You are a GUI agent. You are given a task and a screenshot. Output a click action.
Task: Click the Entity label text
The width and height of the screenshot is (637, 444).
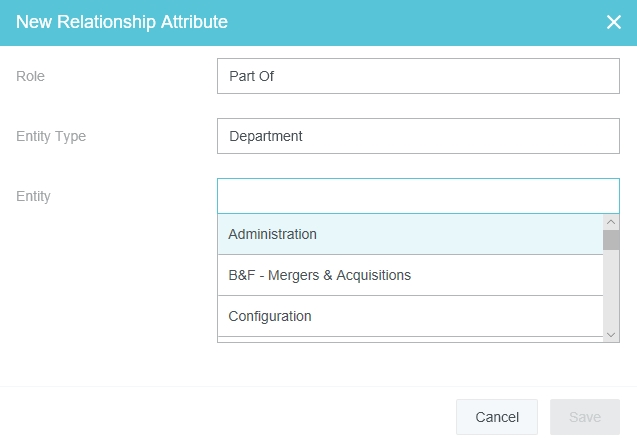point(33,196)
